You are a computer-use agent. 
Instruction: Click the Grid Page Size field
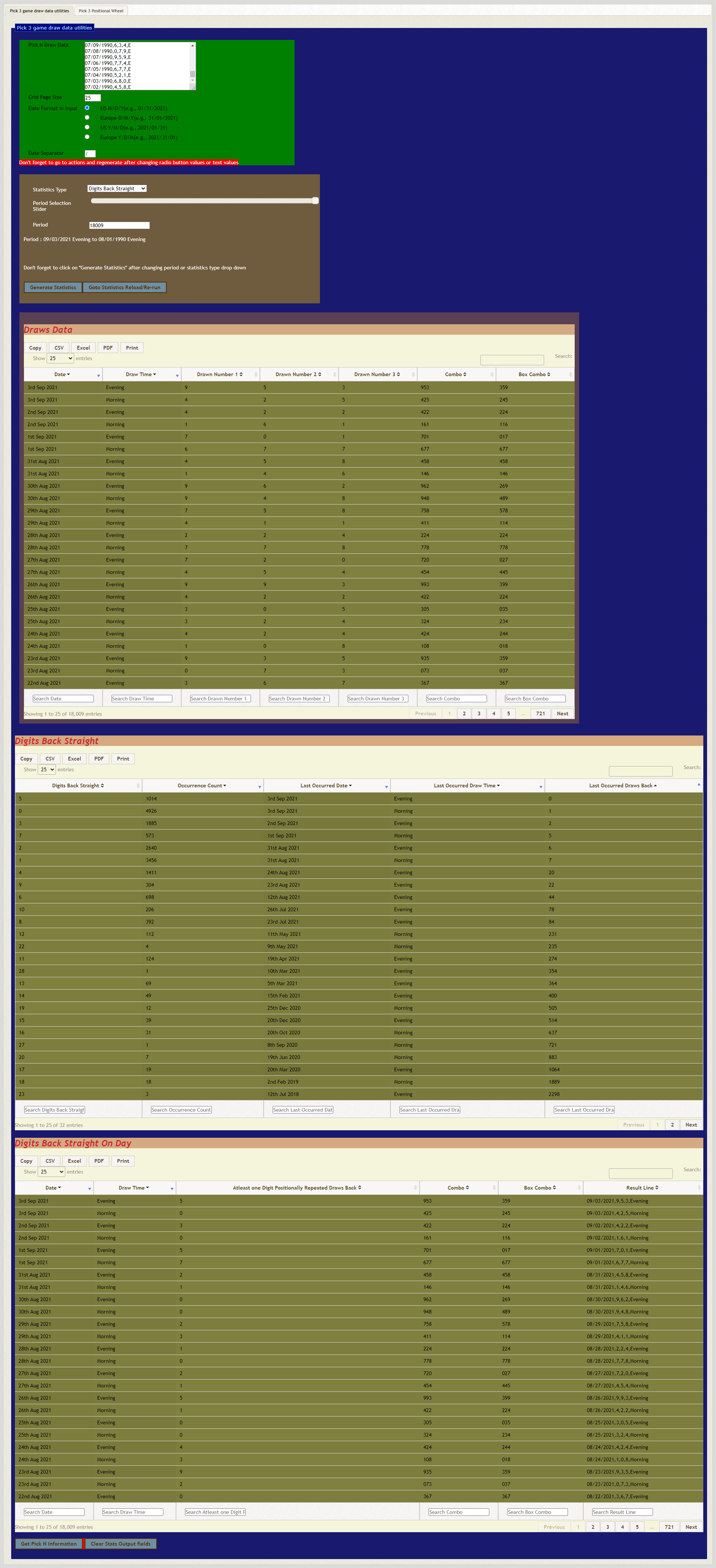pyautogui.click(x=92, y=97)
